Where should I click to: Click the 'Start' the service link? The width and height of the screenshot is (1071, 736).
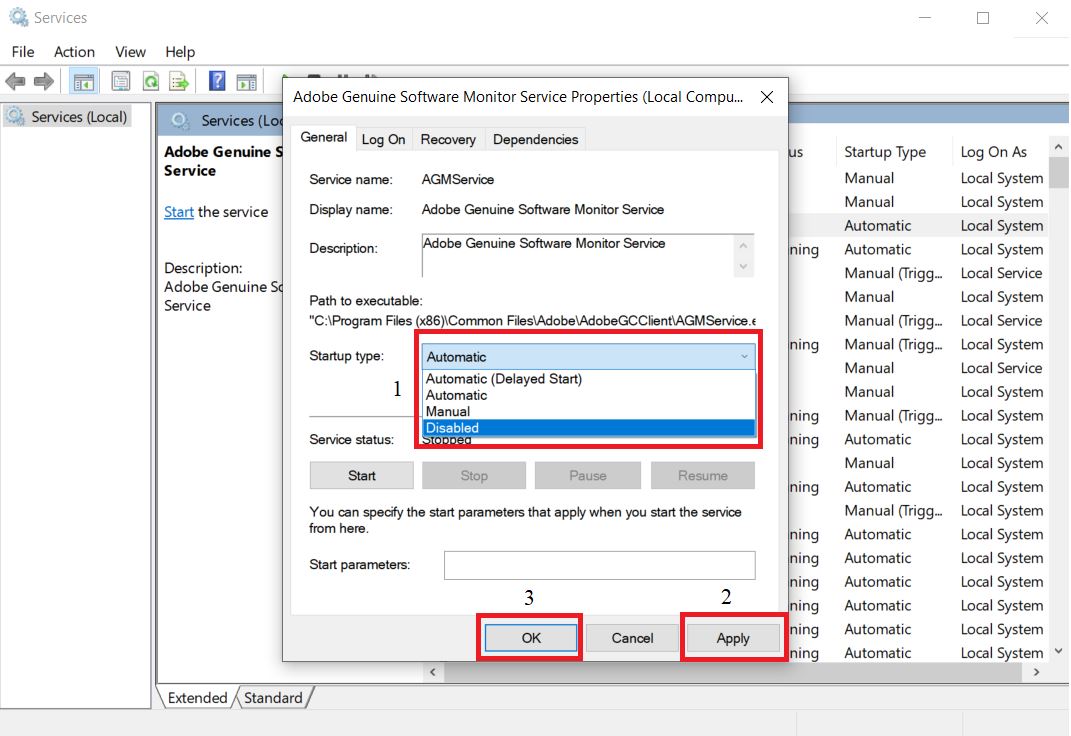(x=179, y=212)
